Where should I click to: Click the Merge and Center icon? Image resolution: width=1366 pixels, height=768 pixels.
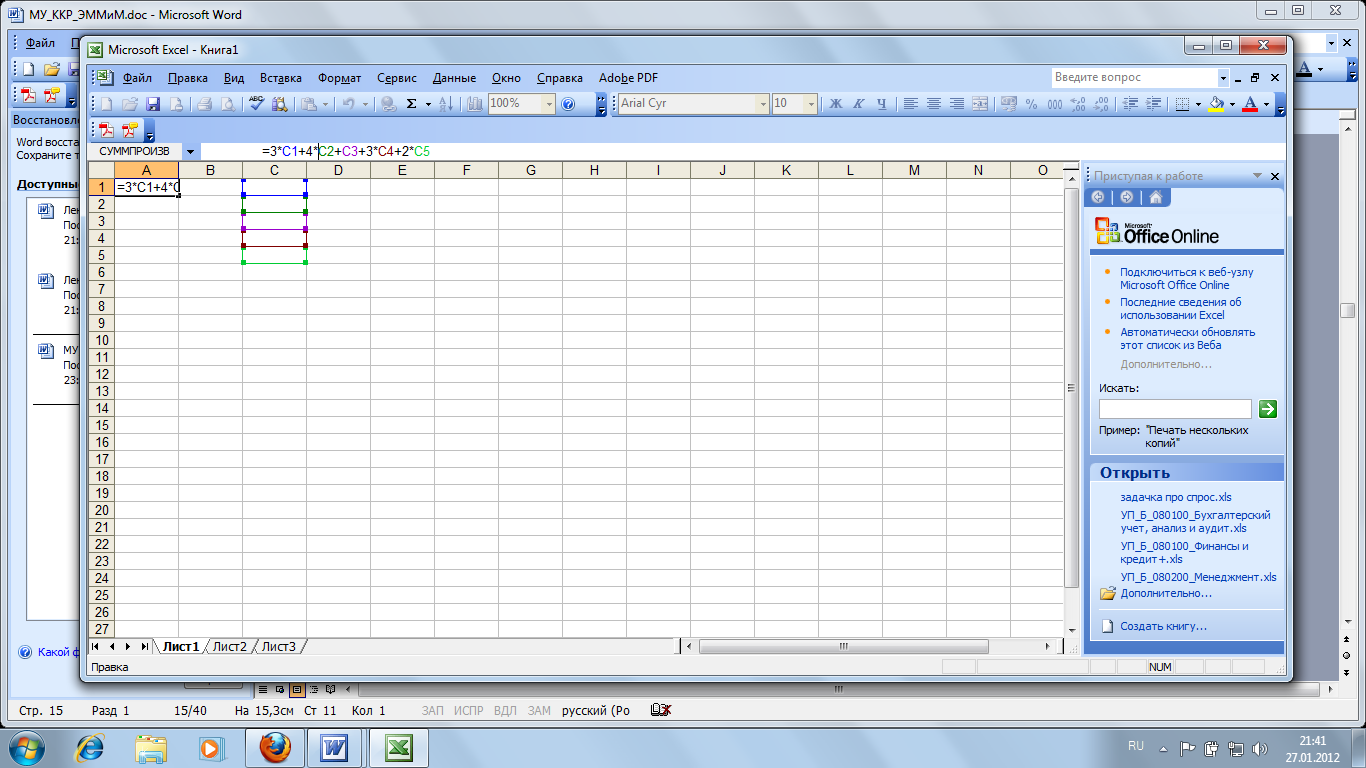coord(979,103)
